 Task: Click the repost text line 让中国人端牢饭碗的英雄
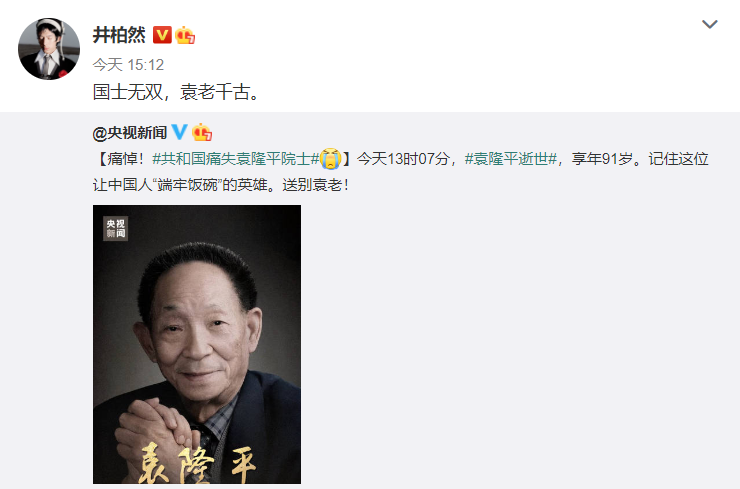tap(183, 185)
